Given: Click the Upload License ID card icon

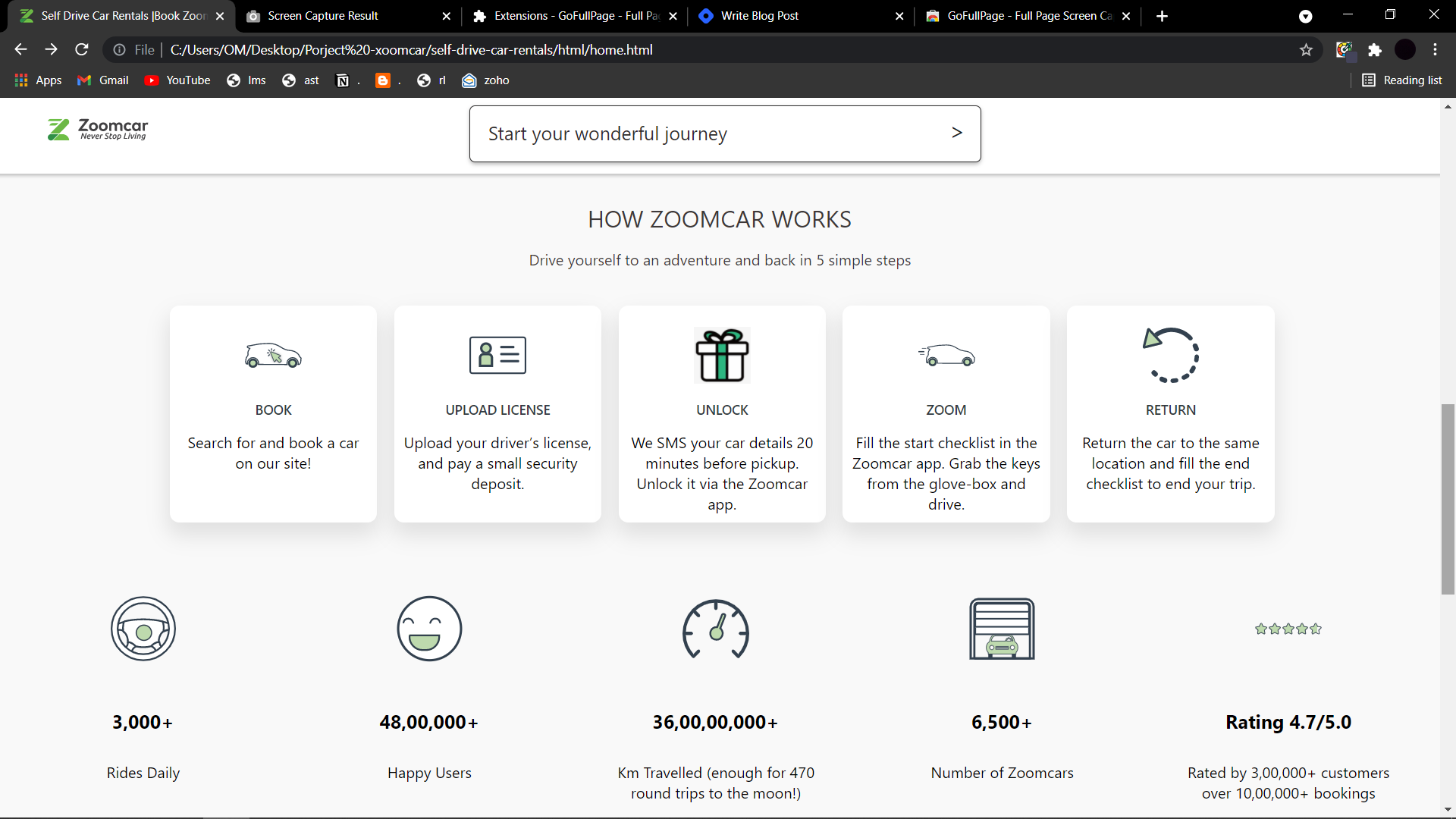Looking at the screenshot, I should tap(497, 355).
